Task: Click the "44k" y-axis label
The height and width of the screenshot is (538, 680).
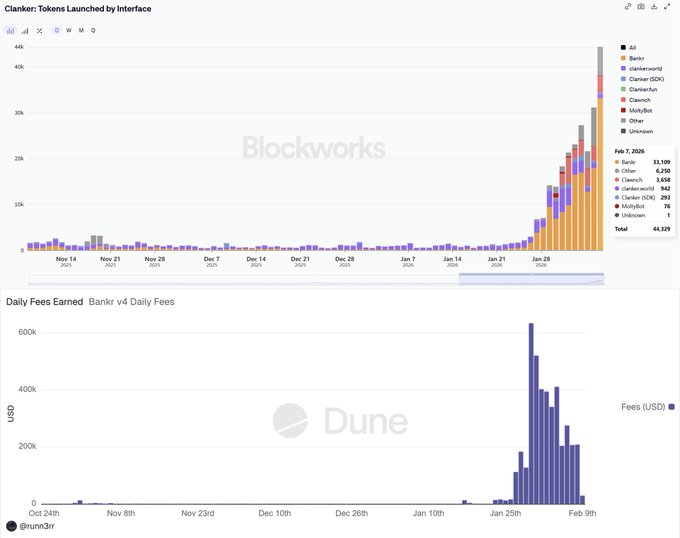Action: pyautogui.click(x=19, y=47)
